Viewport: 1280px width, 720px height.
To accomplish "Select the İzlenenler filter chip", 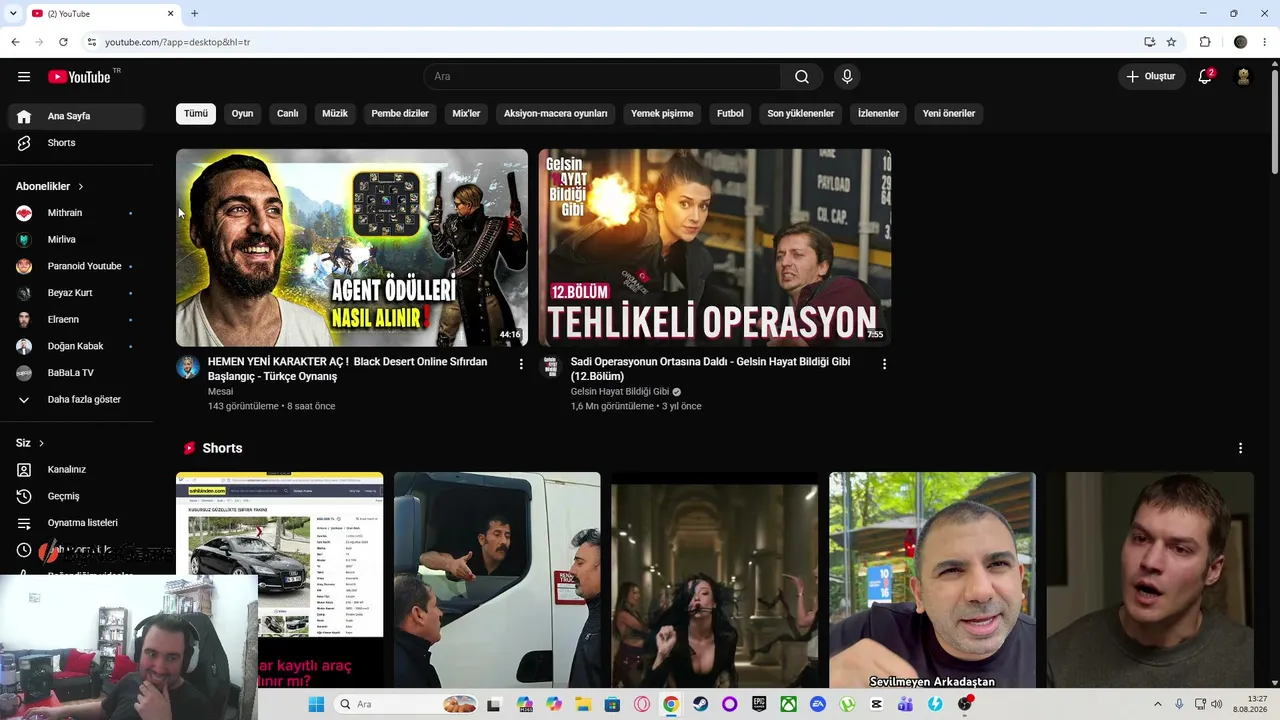I will coord(879,114).
